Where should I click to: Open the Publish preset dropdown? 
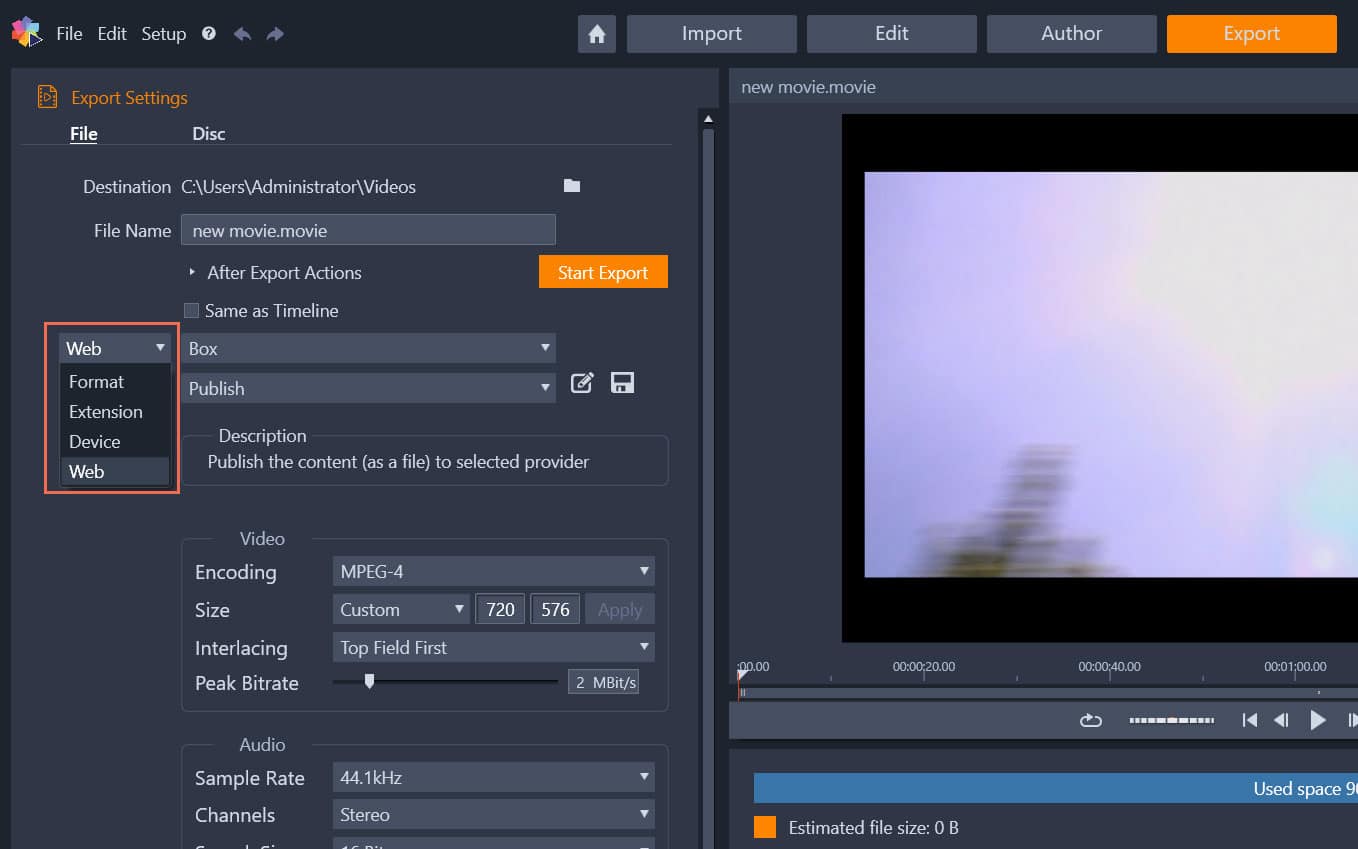pos(368,388)
